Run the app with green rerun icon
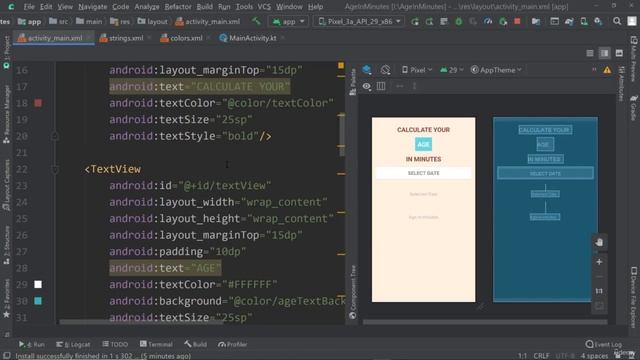The width and height of the screenshot is (640, 360). [415, 21]
